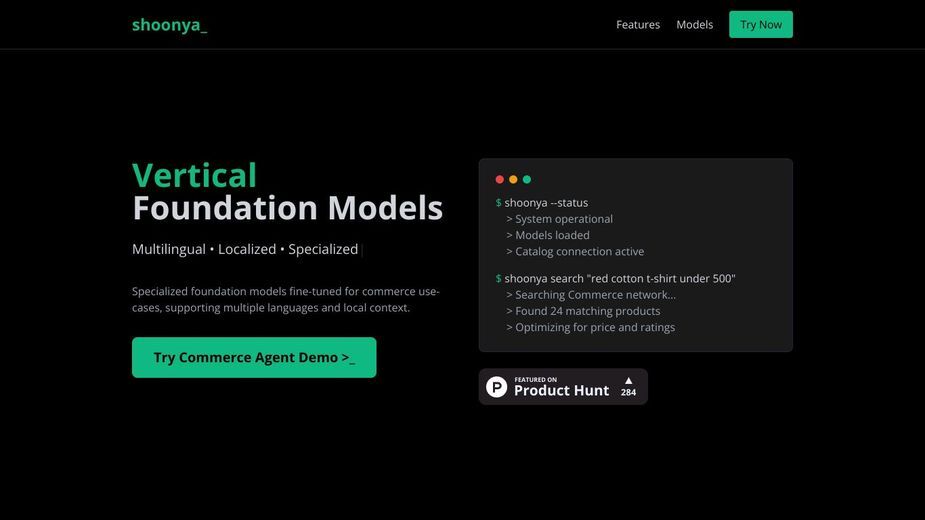Click the shoonya --status command line
The height and width of the screenshot is (520, 925).
(x=546, y=202)
